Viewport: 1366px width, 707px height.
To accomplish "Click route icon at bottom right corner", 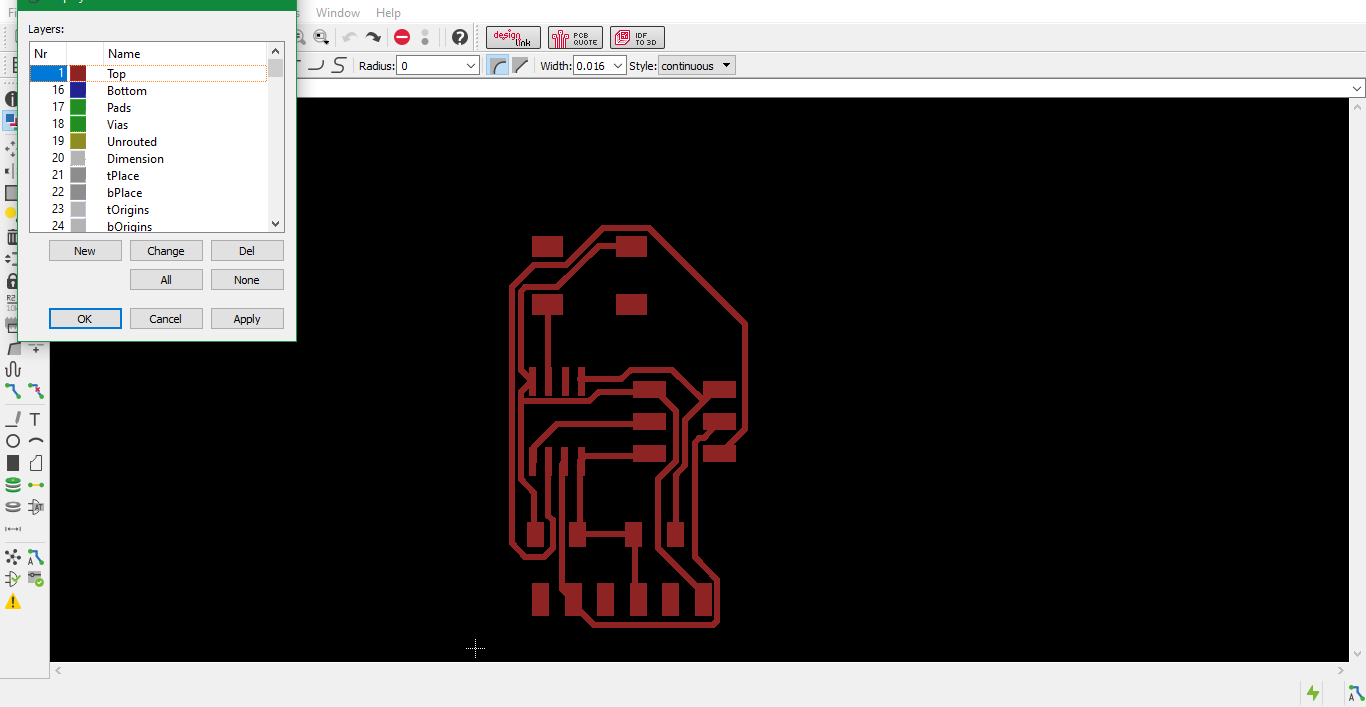I will pos(1355,692).
